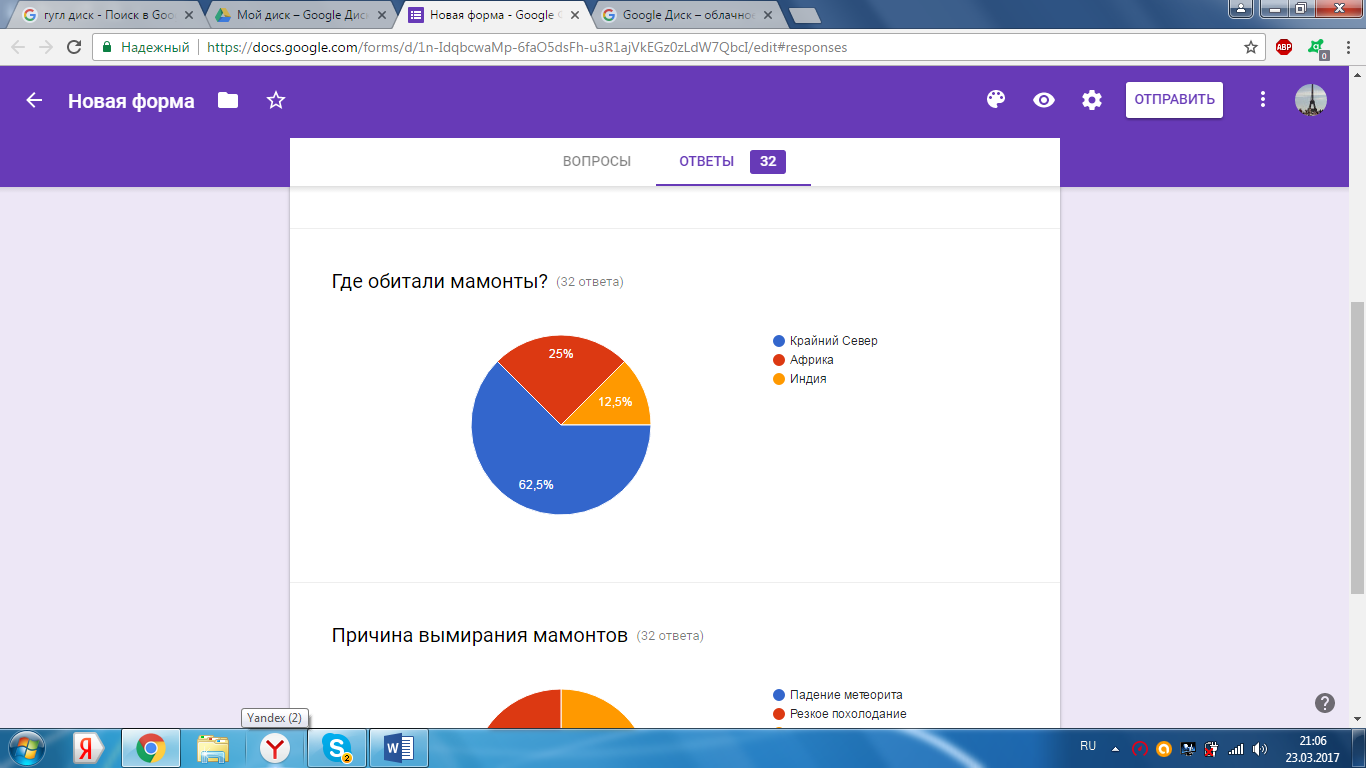Click the form title Новая форма
The width and height of the screenshot is (1366, 768).
131,101
